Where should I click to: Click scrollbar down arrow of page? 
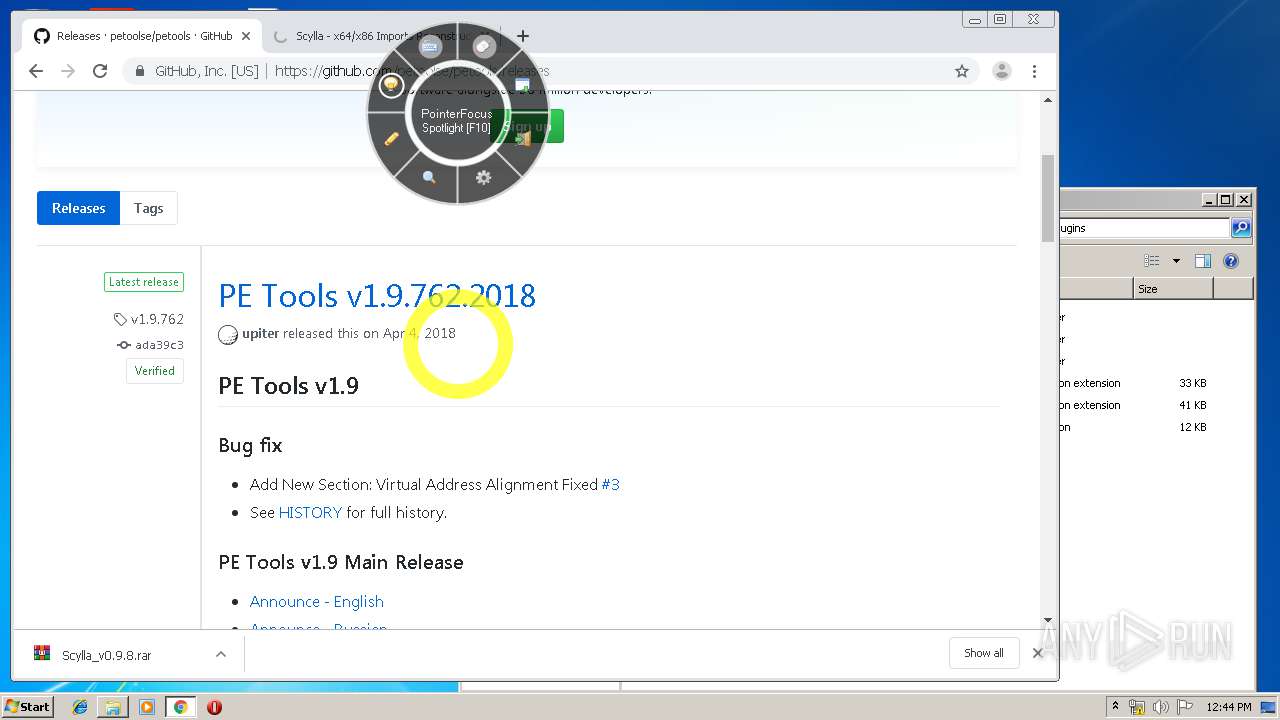(x=1048, y=620)
